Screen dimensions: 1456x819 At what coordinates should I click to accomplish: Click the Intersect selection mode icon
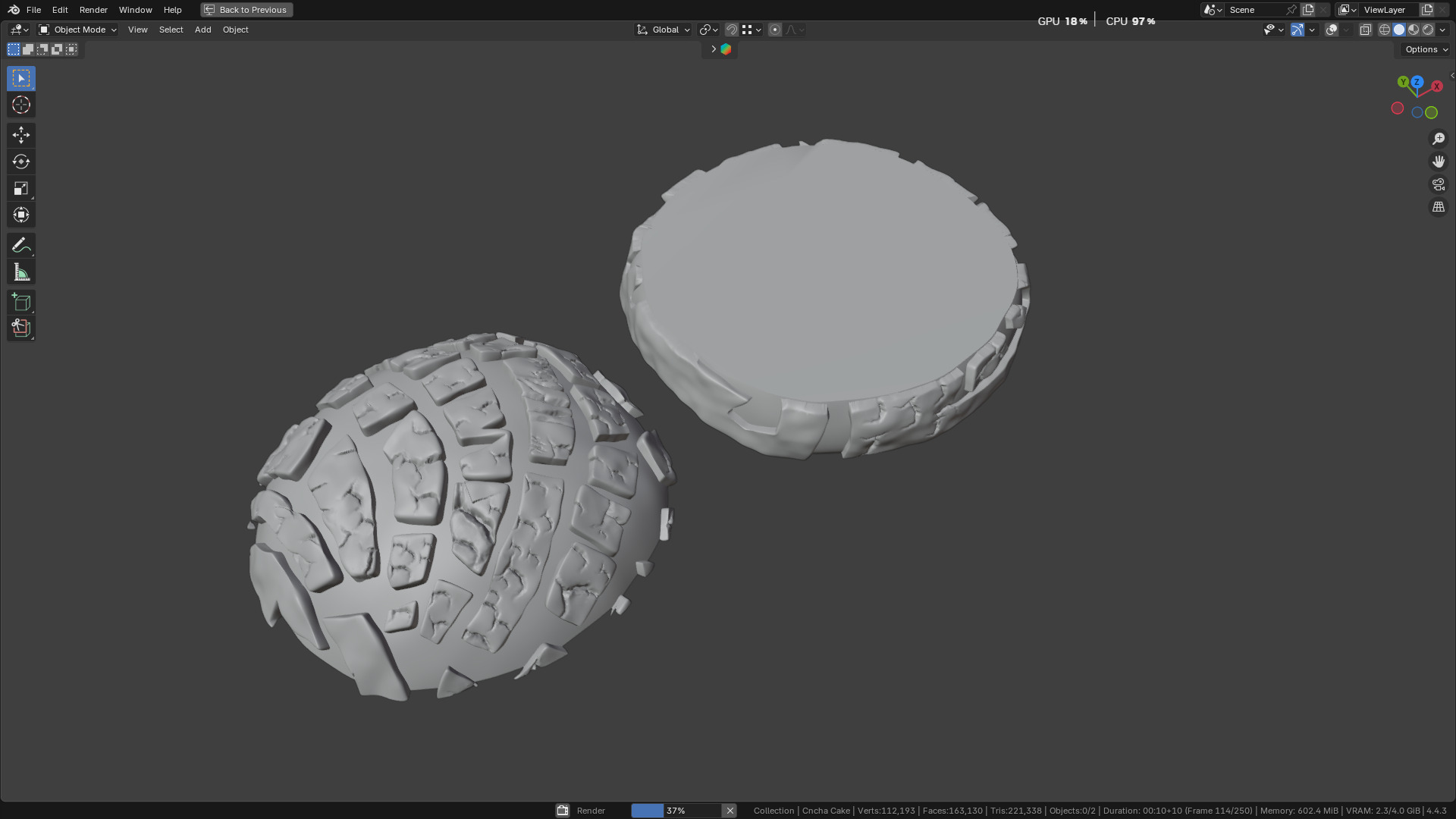click(x=71, y=49)
